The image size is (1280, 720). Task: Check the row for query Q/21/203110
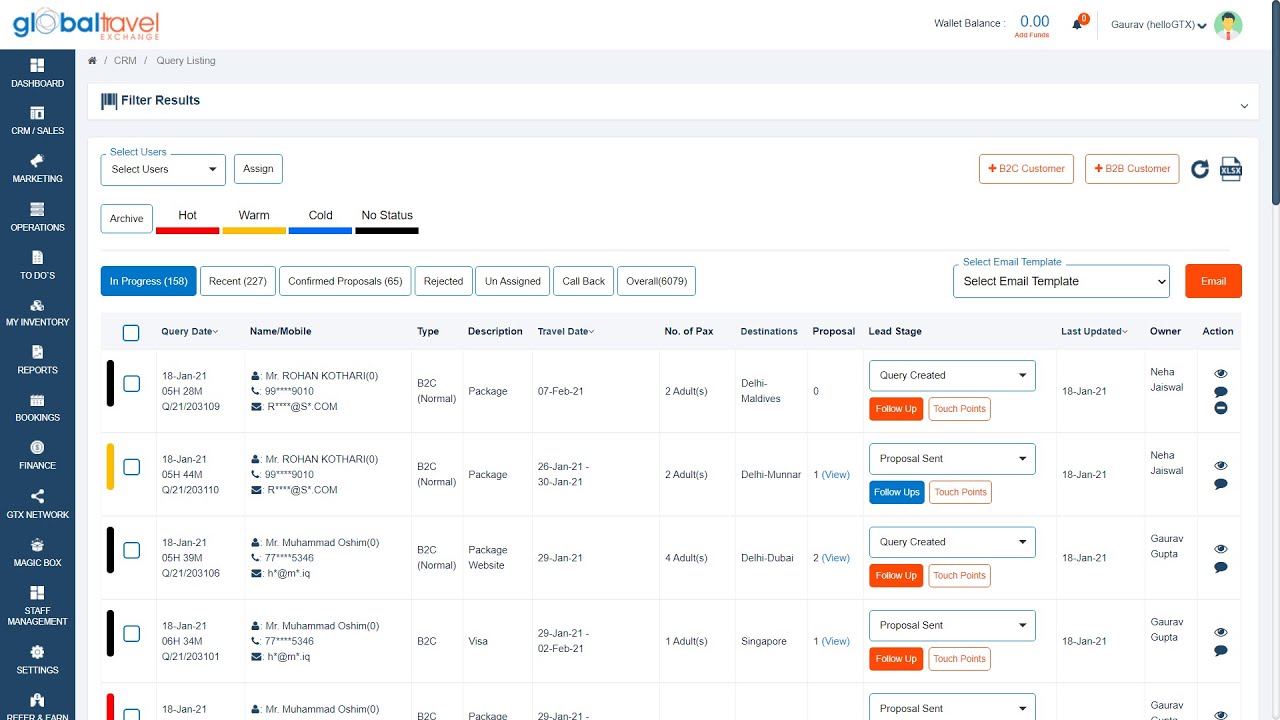coord(131,466)
